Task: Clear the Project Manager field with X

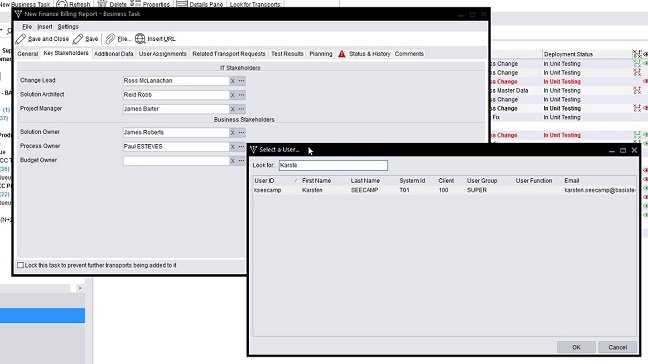Action: [x=232, y=109]
